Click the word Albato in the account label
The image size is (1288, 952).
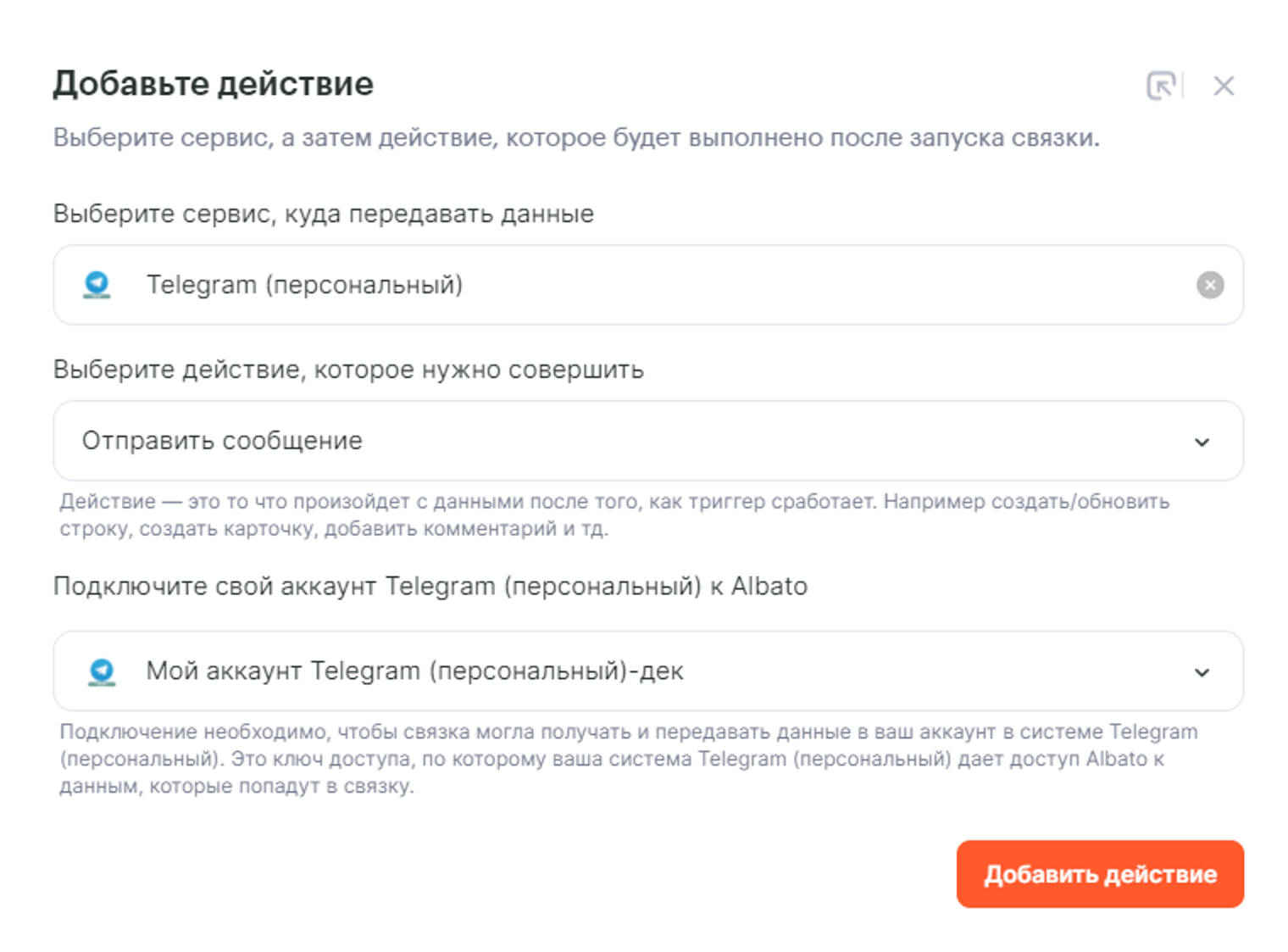[x=769, y=586]
